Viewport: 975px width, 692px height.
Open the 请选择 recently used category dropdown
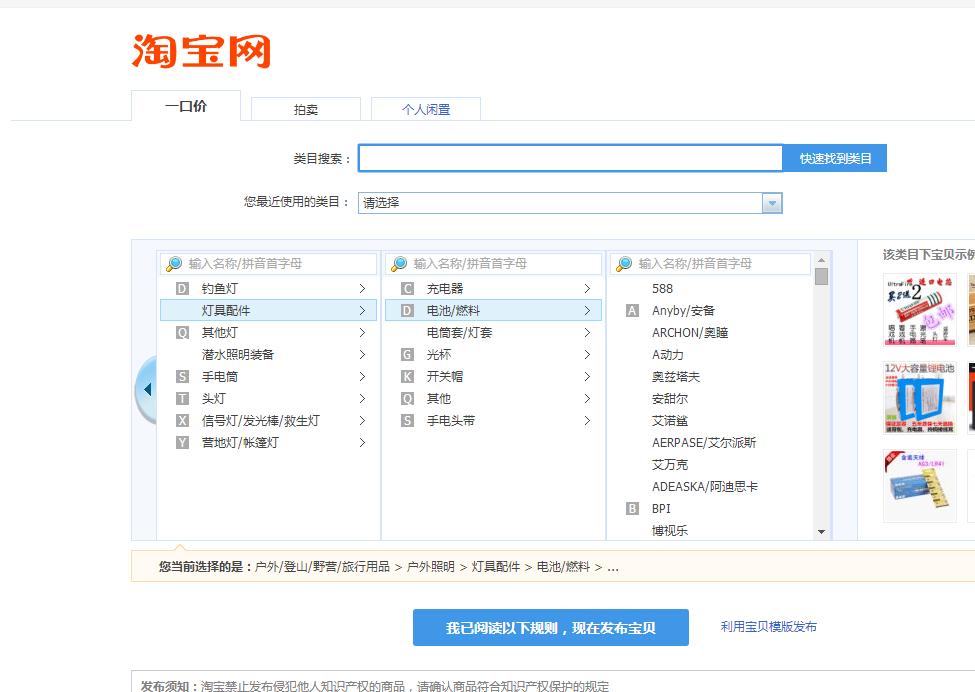point(771,202)
